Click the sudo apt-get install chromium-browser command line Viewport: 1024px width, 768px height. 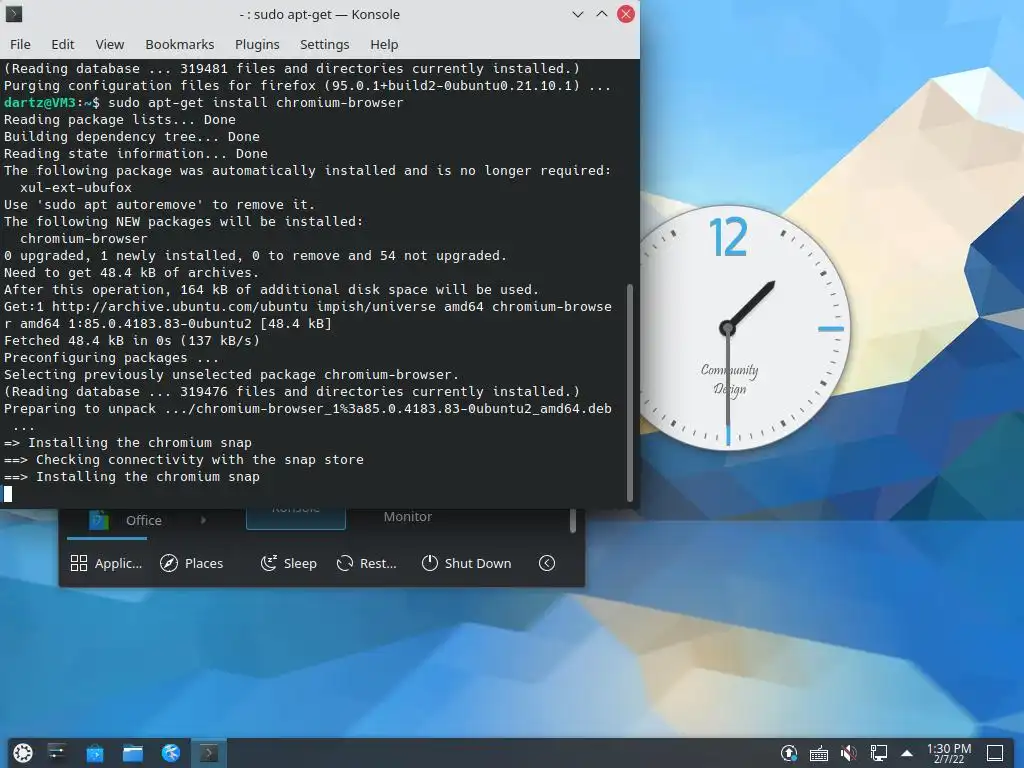(256, 103)
